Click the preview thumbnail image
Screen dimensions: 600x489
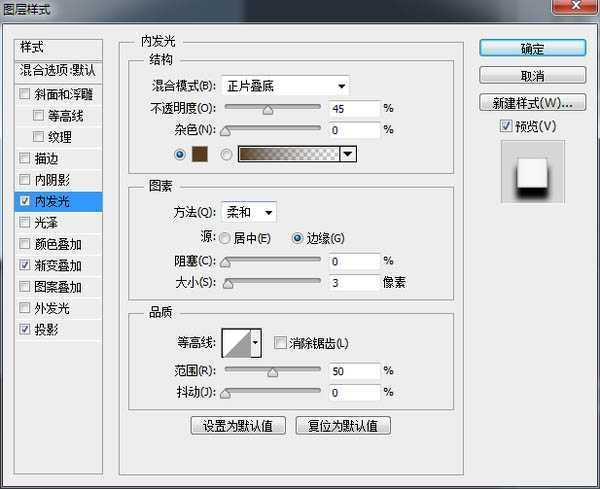(532, 171)
